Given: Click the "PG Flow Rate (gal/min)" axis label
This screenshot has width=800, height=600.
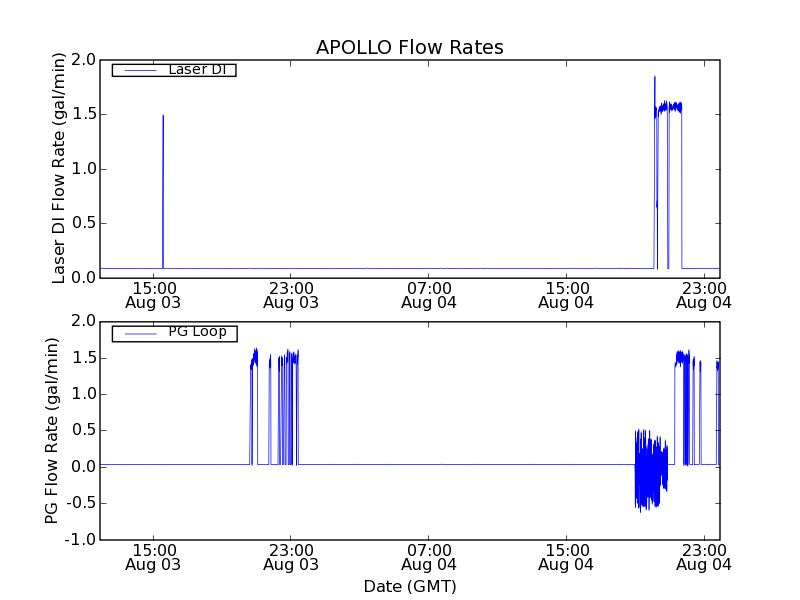Looking at the screenshot, I should 52,431.
